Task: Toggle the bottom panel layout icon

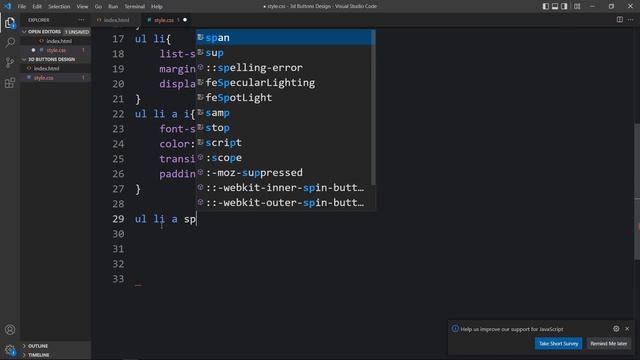Action: (x=555, y=6)
